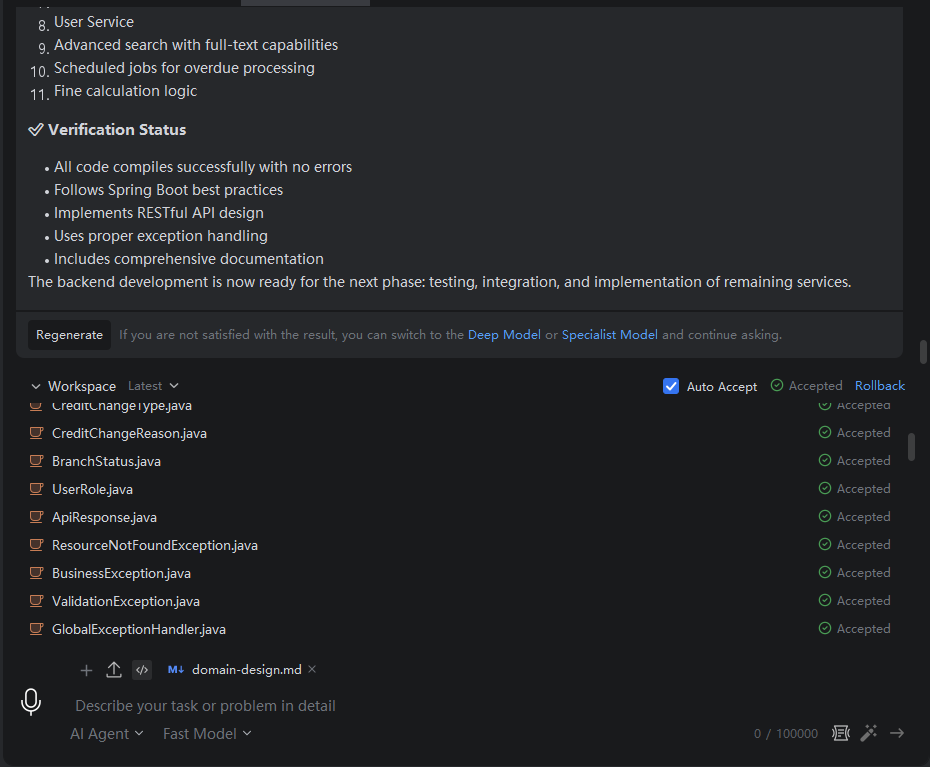Open the Fast Model selector
930x767 pixels.
207,734
